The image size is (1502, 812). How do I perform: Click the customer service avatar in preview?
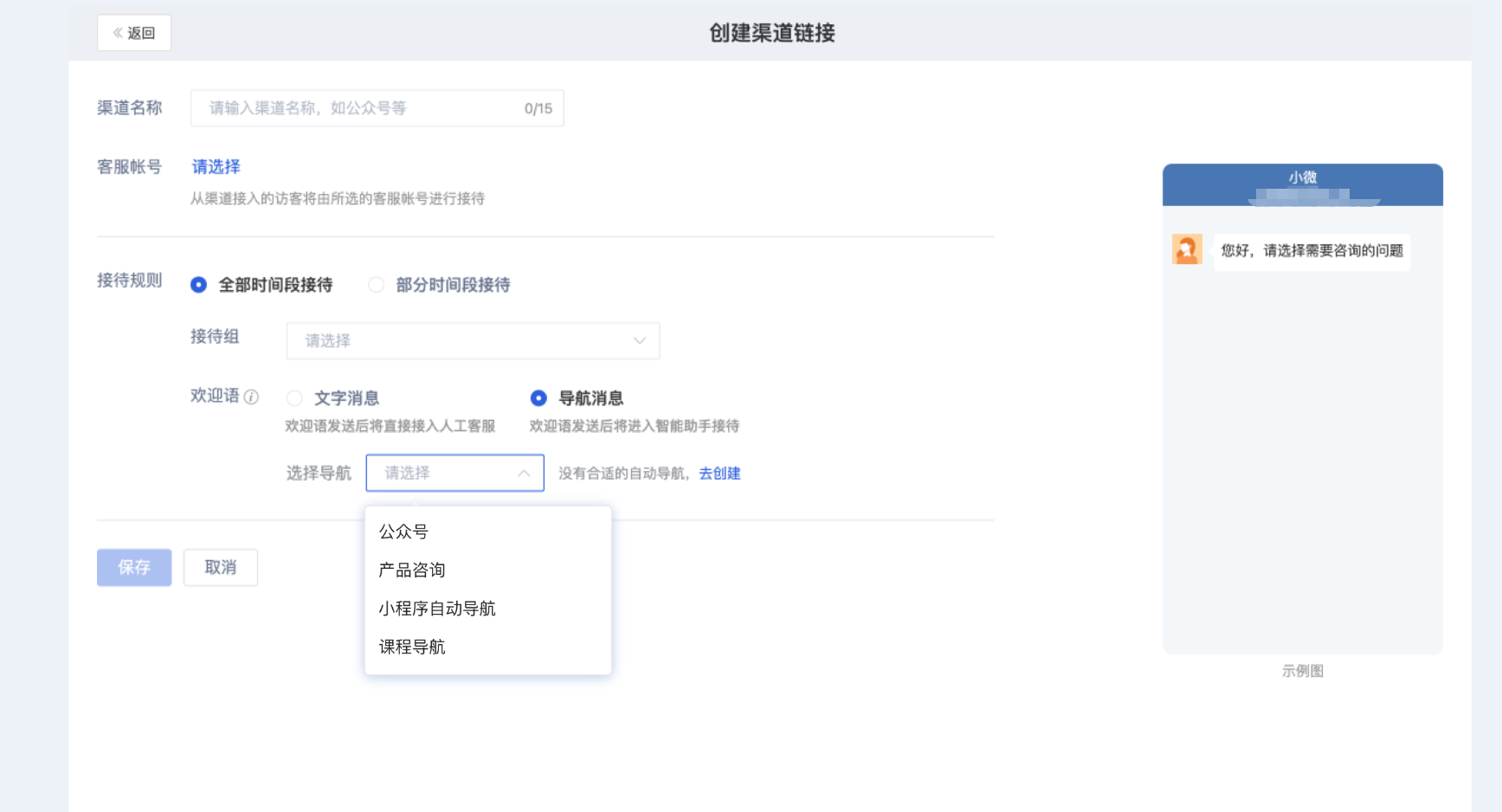pyautogui.click(x=1187, y=249)
